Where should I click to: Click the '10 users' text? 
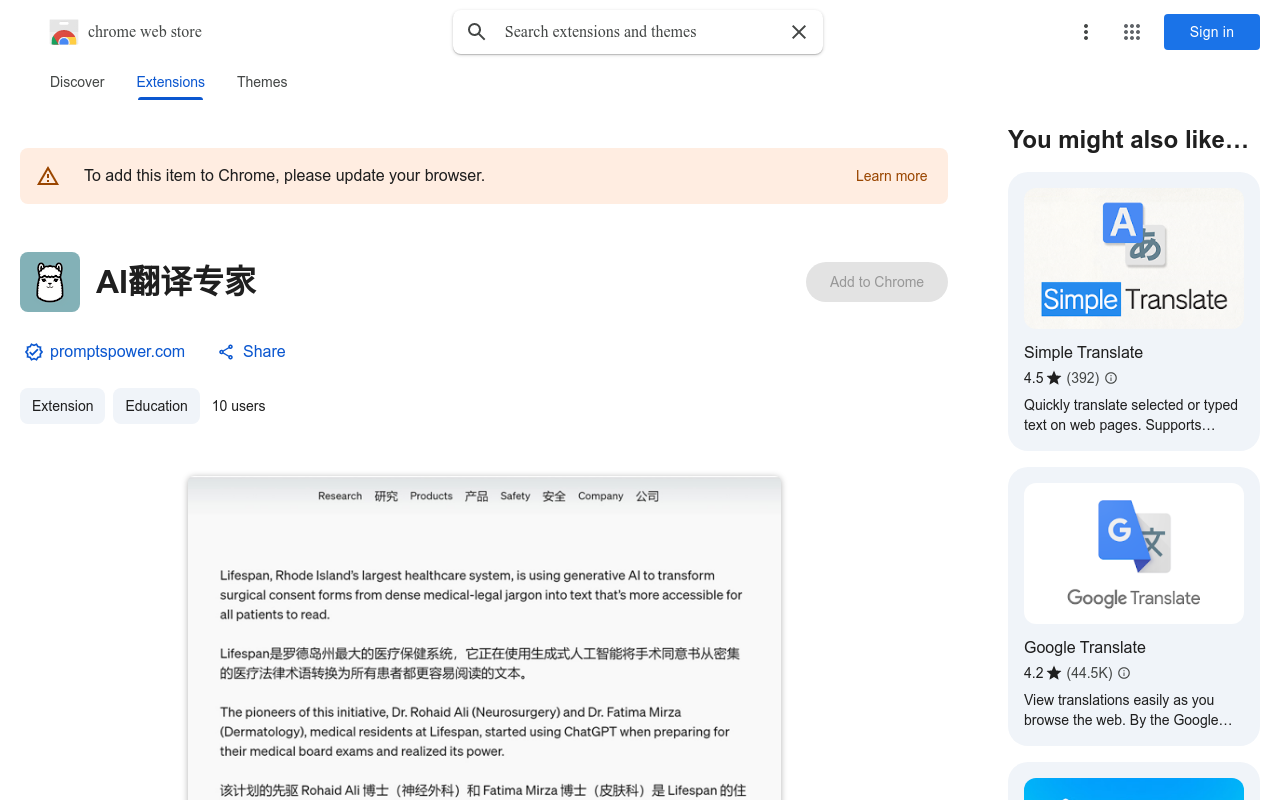pos(239,406)
